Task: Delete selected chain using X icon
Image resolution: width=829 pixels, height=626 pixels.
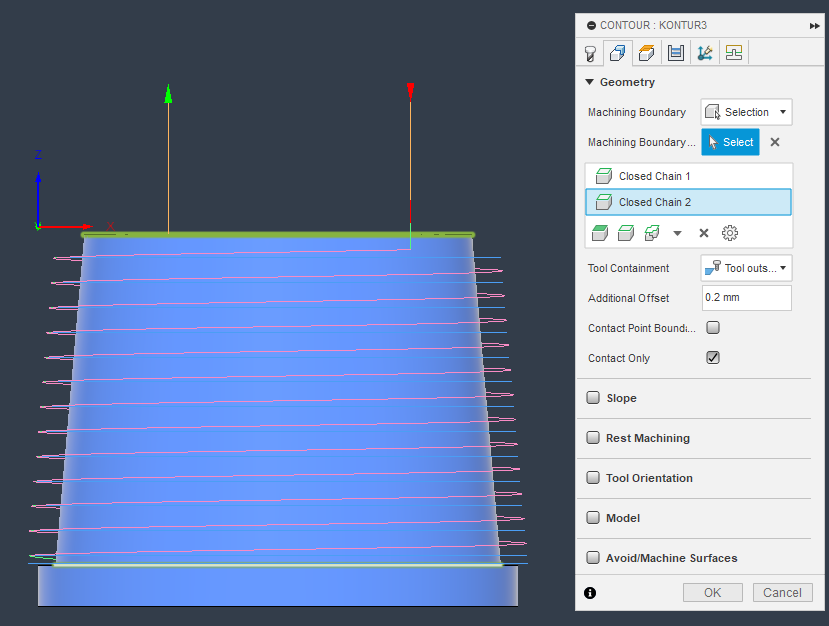Action: 704,233
